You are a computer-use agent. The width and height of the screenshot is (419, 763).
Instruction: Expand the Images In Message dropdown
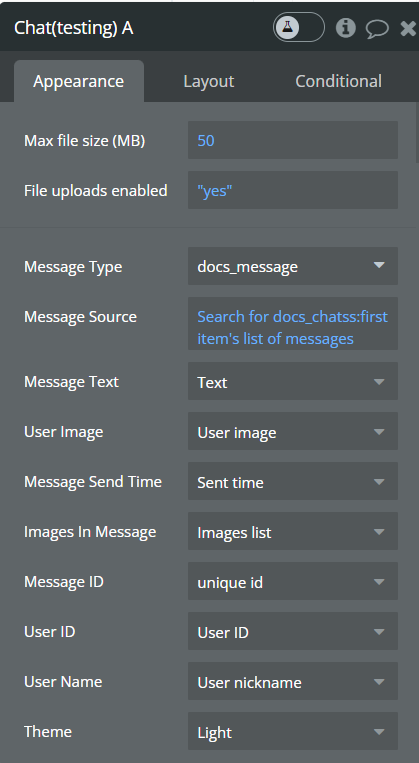293,532
